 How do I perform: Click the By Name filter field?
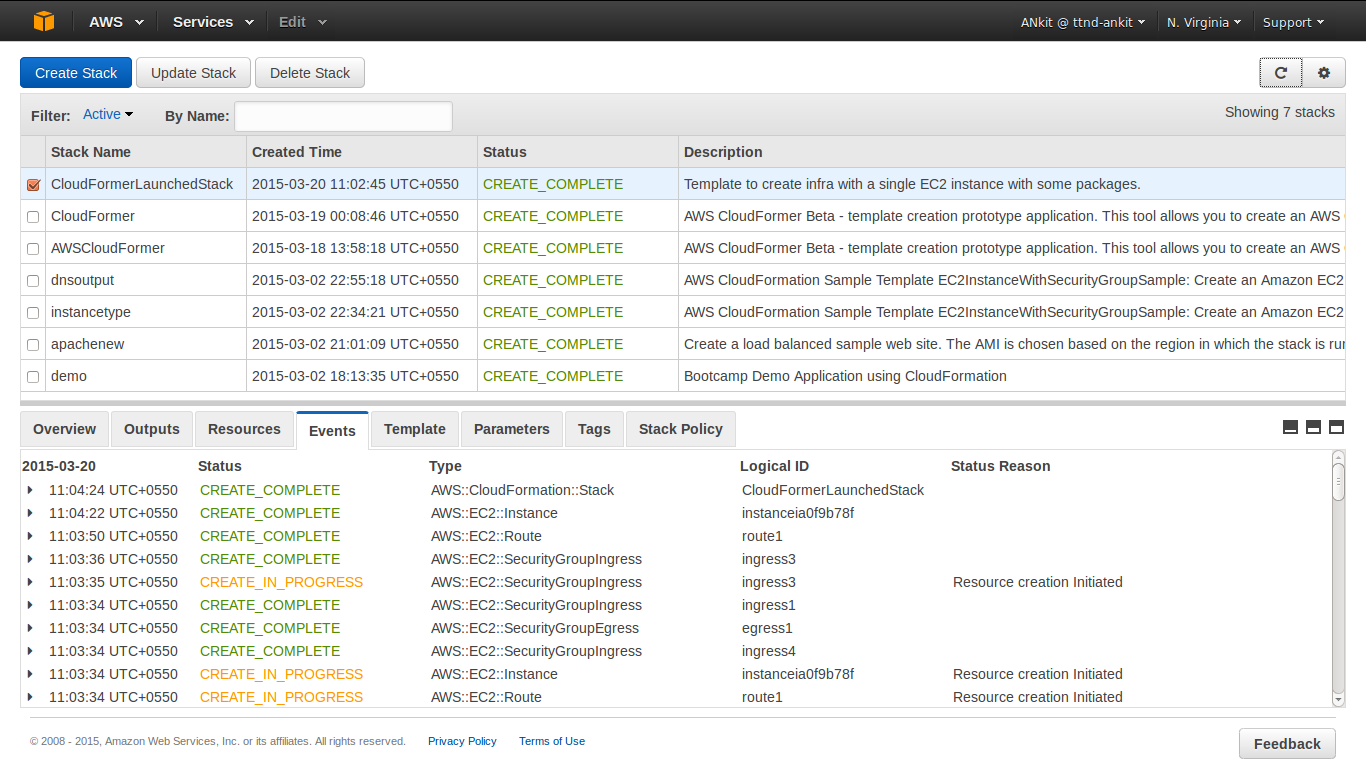click(x=343, y=116)
